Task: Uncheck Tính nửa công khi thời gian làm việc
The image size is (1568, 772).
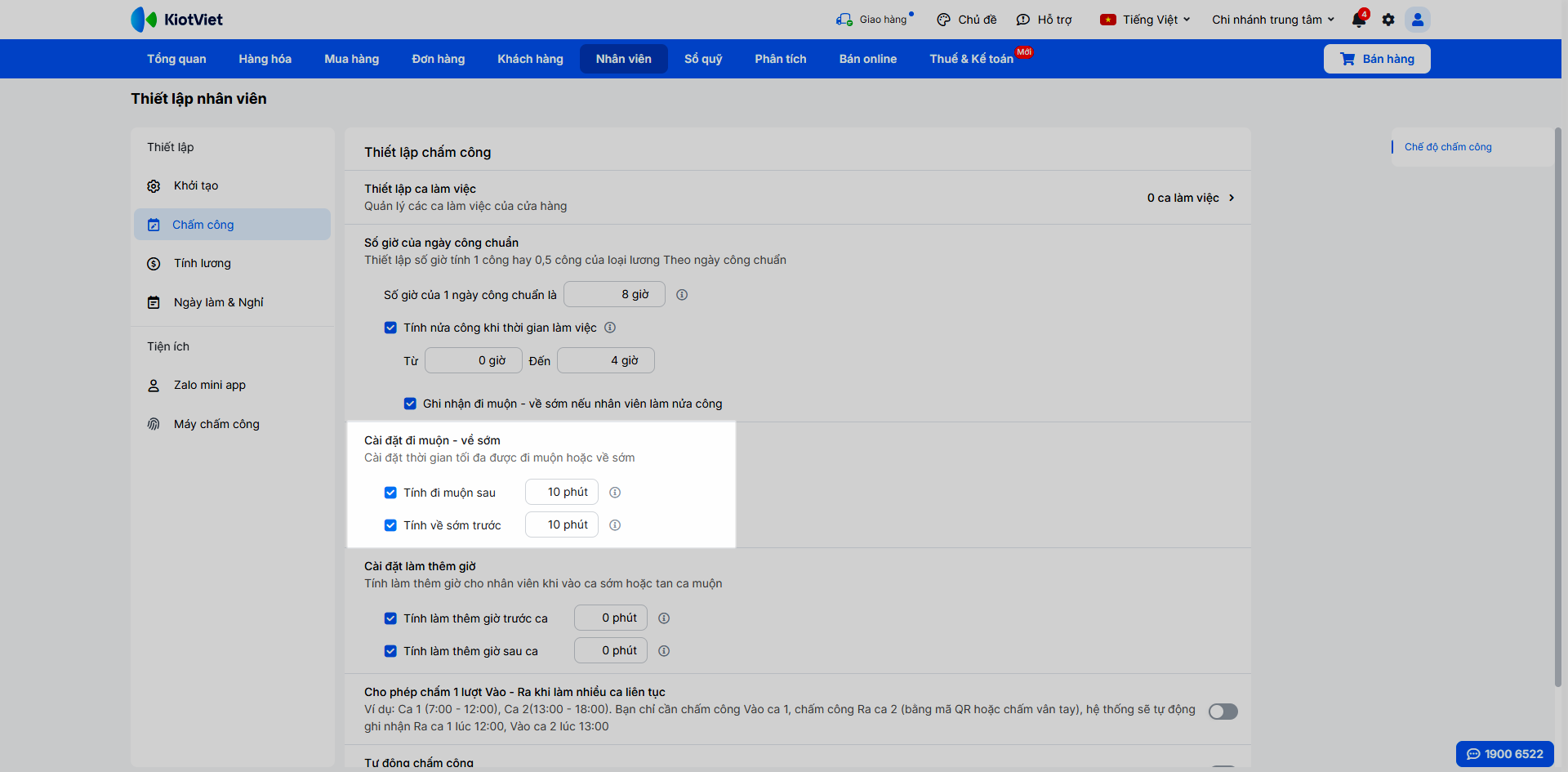Action: click(x=390, y=328)
